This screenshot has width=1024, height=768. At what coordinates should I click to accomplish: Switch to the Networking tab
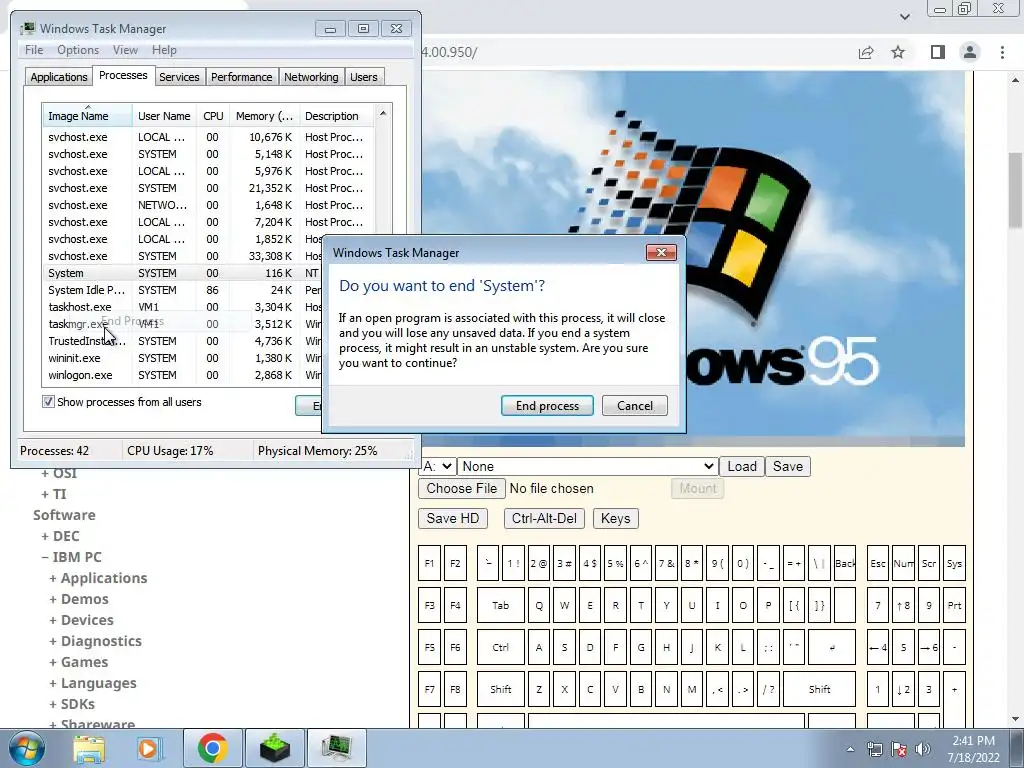(x=311, y=77)
